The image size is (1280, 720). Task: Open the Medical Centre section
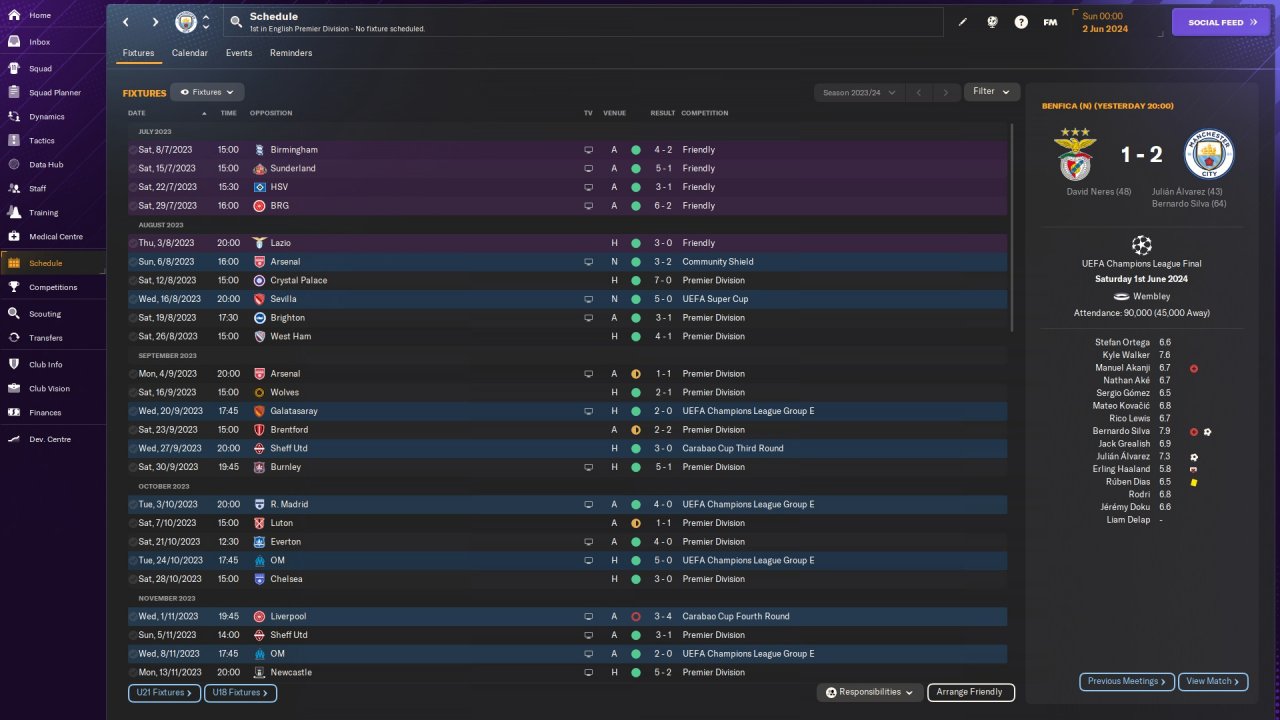point(55,237)
